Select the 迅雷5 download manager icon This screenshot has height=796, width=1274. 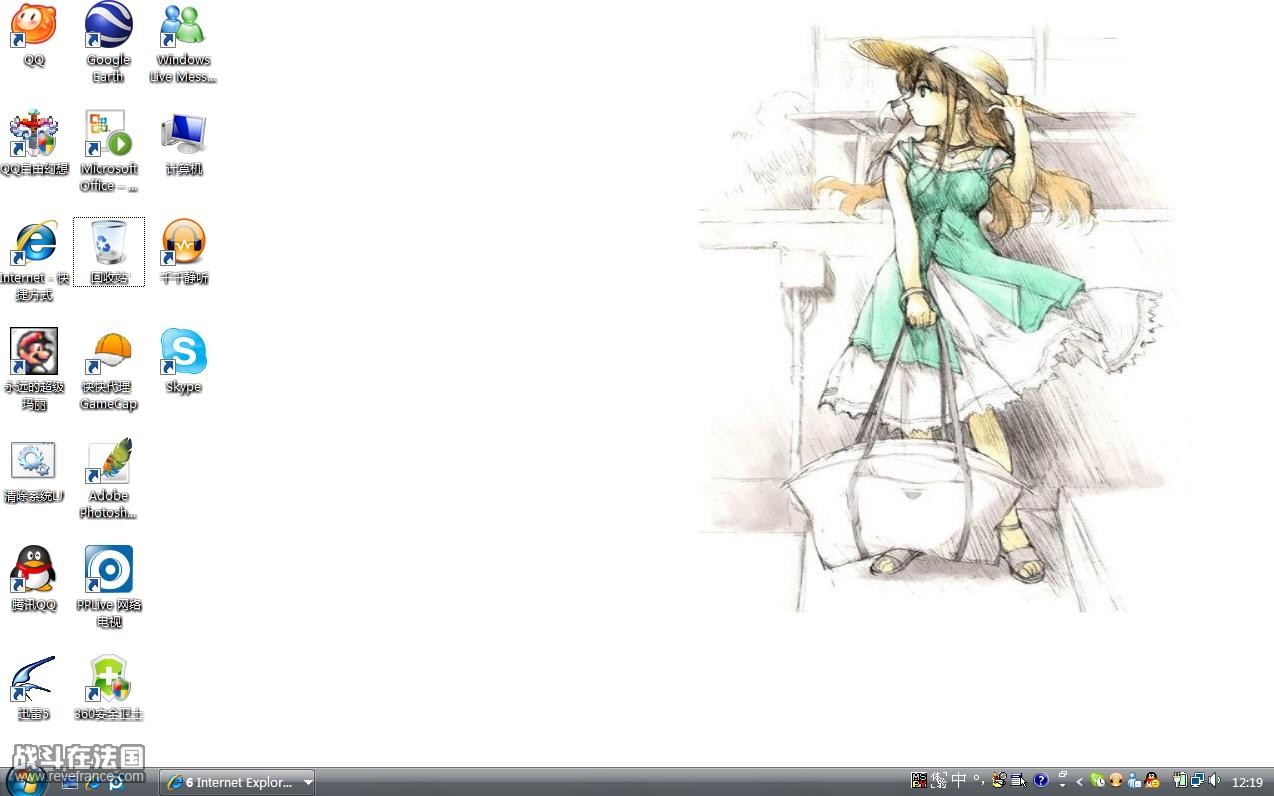[x=34, y=688]
